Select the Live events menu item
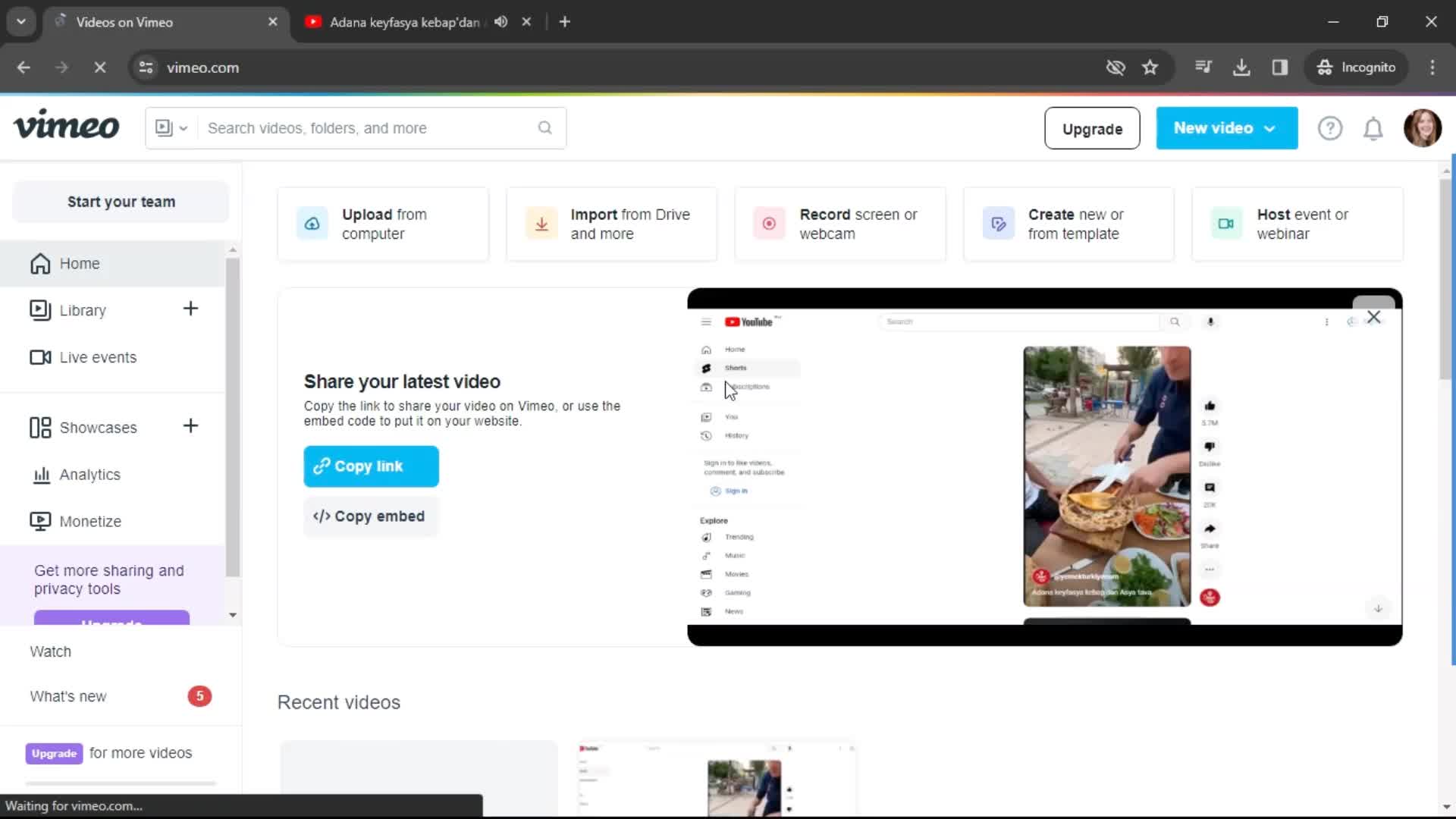 [x=97, y=357]
